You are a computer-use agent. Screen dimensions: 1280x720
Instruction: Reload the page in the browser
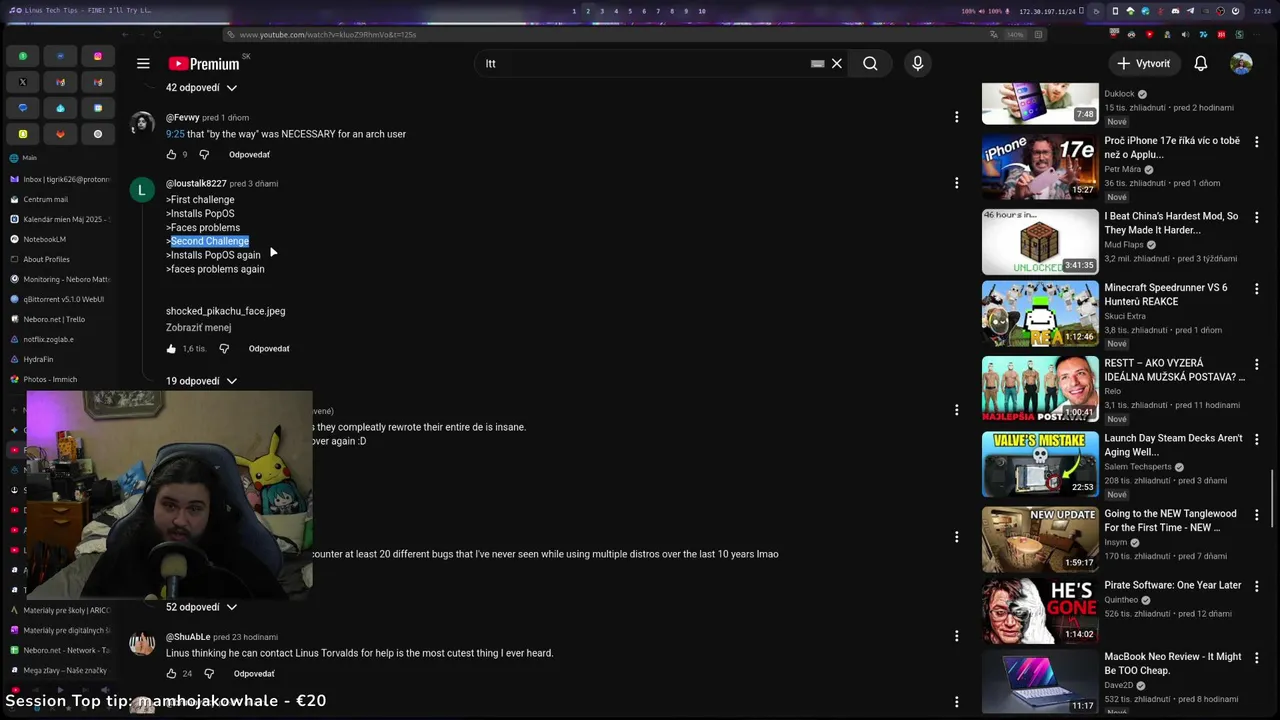coord(157,34)
